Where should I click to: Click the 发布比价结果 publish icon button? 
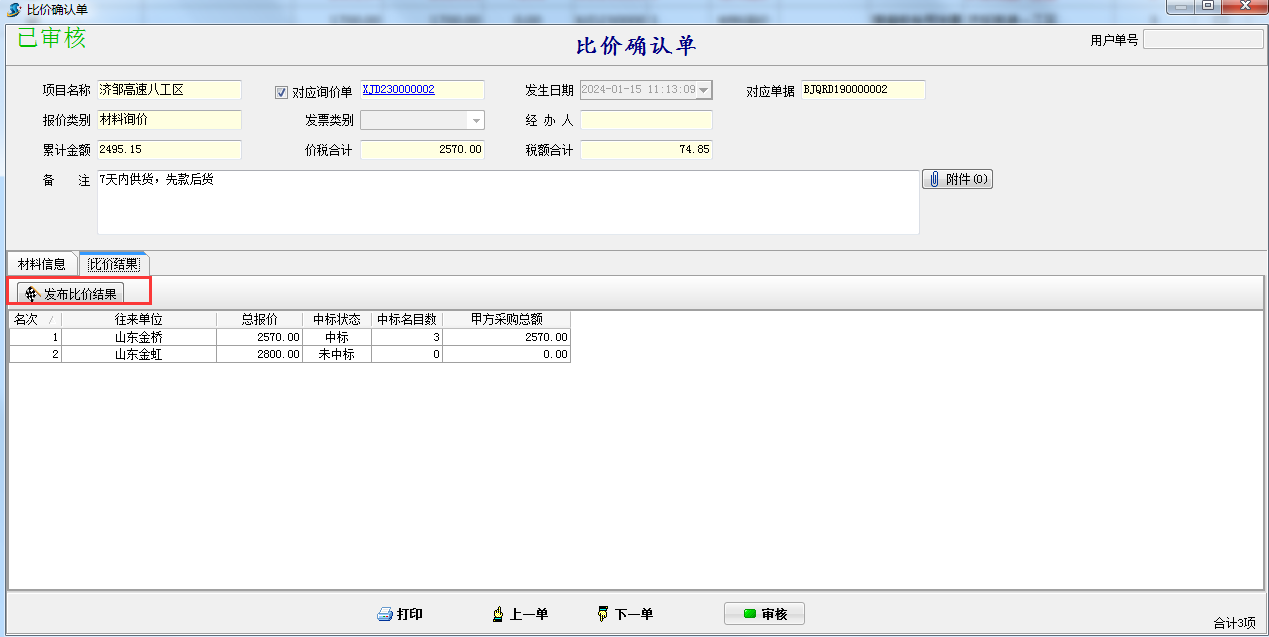point(31,294)
